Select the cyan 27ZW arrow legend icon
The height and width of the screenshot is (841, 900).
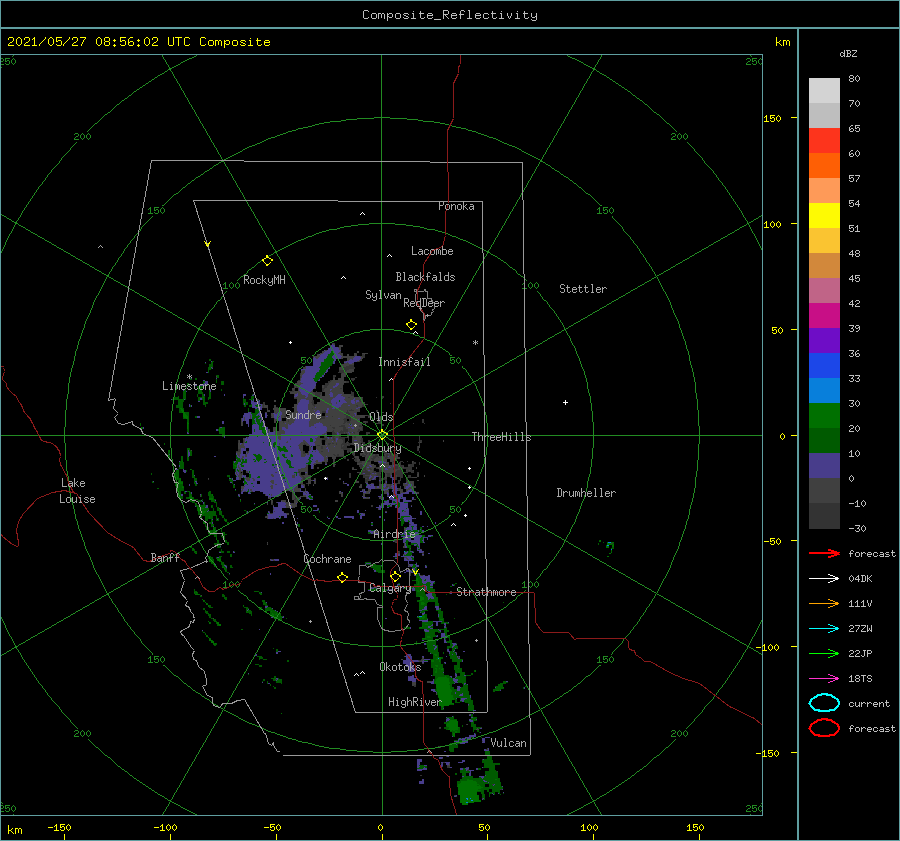click(x=824, y=629)
